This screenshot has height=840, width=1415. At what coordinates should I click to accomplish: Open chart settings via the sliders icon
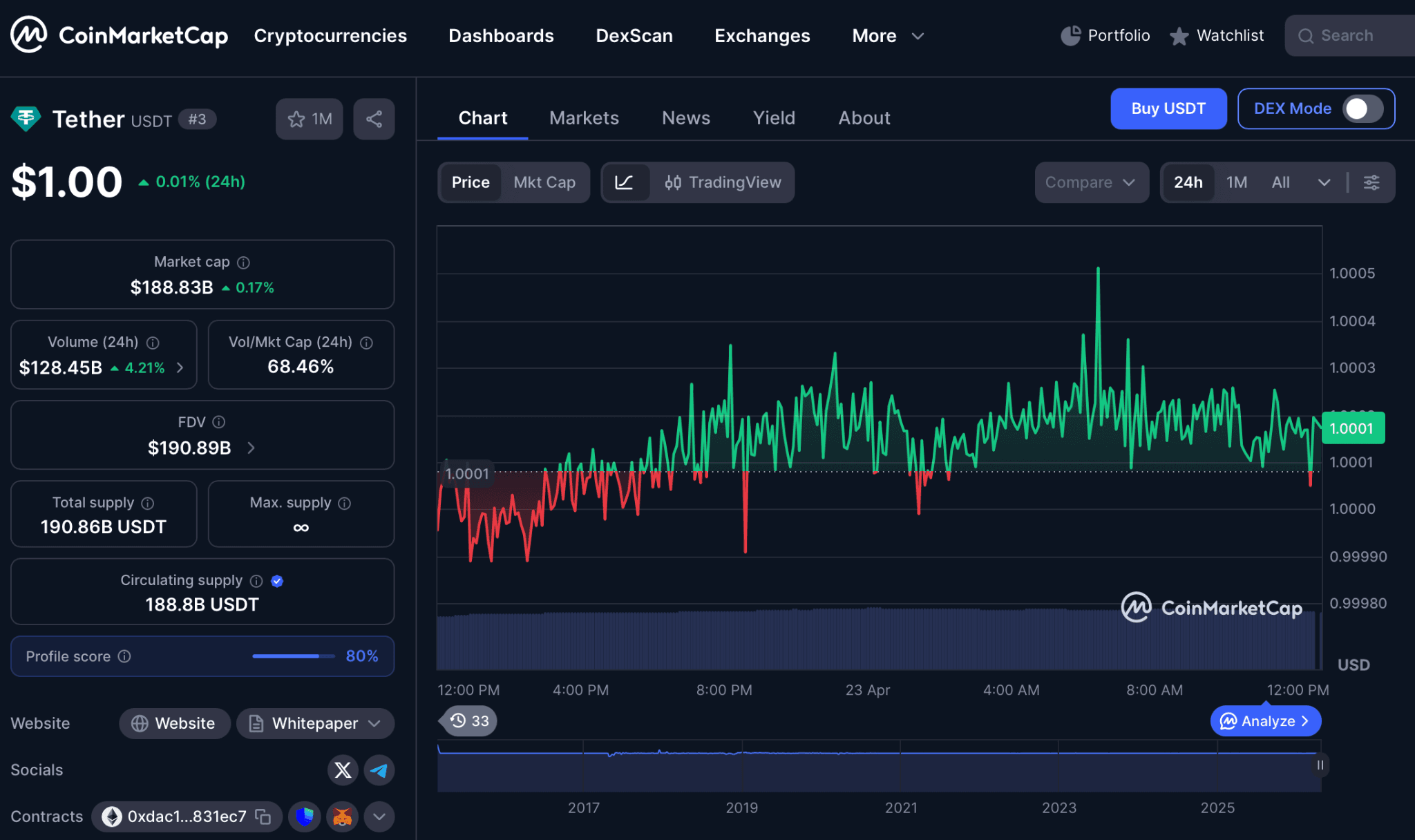tap(1372, 182)
